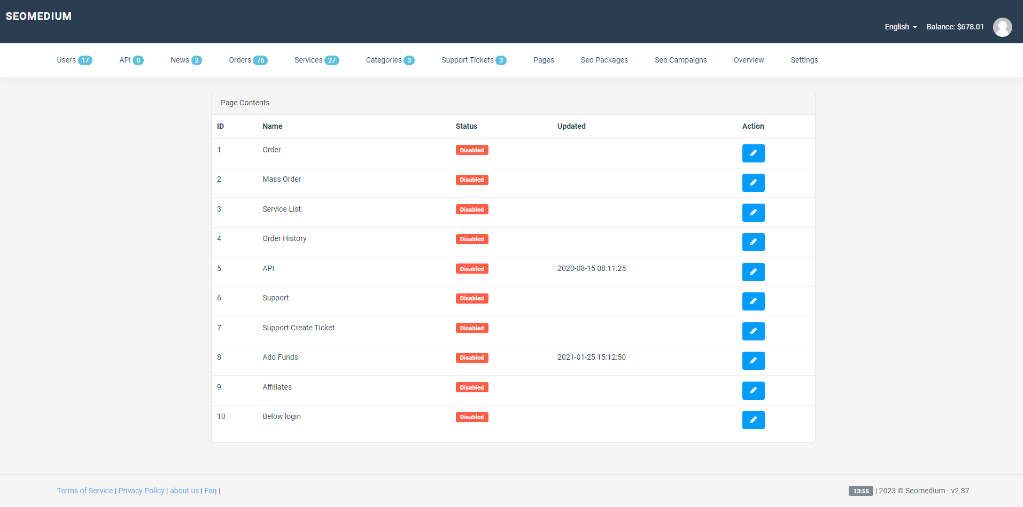Click the Disabled badge for API row
The image size is (1023, 507).
[x=472, y=269]
